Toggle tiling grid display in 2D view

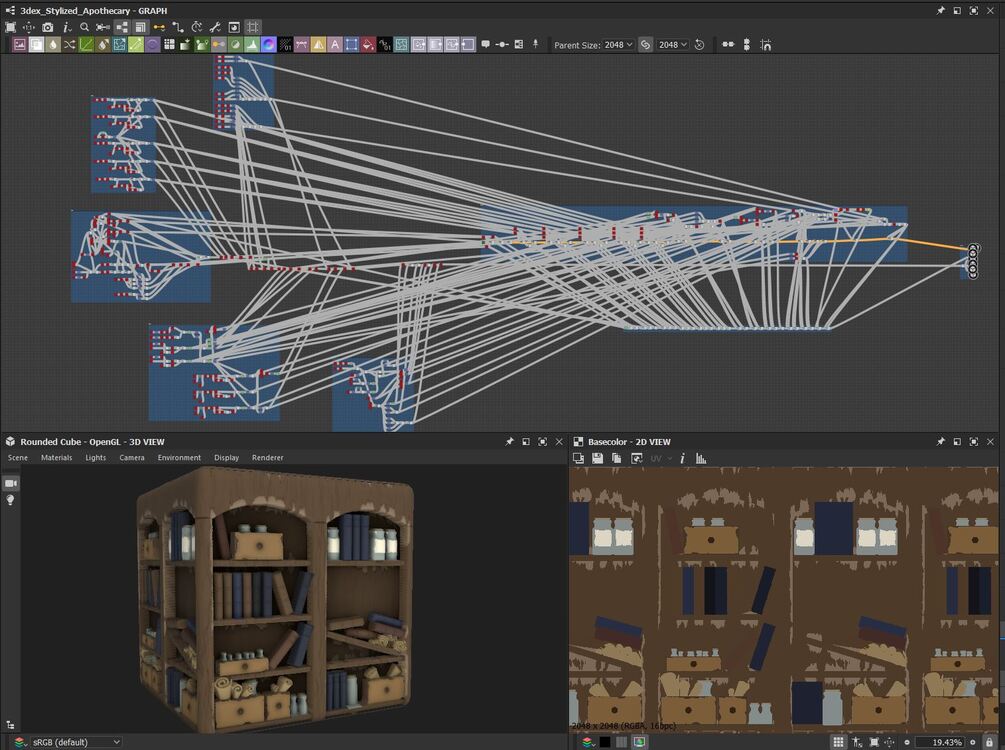[838, 742]
